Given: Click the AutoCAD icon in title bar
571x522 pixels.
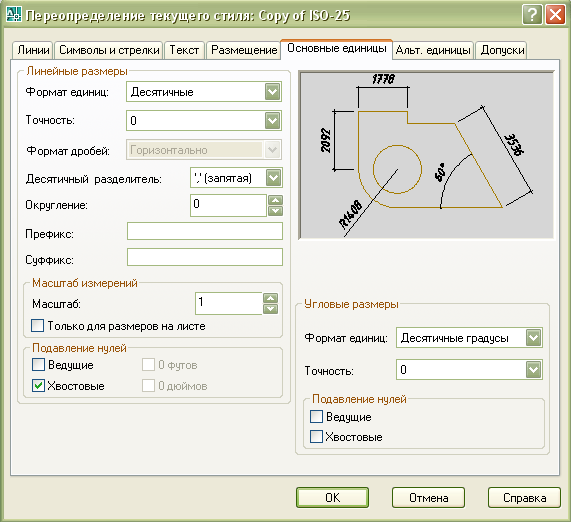Looking at the screenshot, I should pyautogui.click(x=13, y=14).
